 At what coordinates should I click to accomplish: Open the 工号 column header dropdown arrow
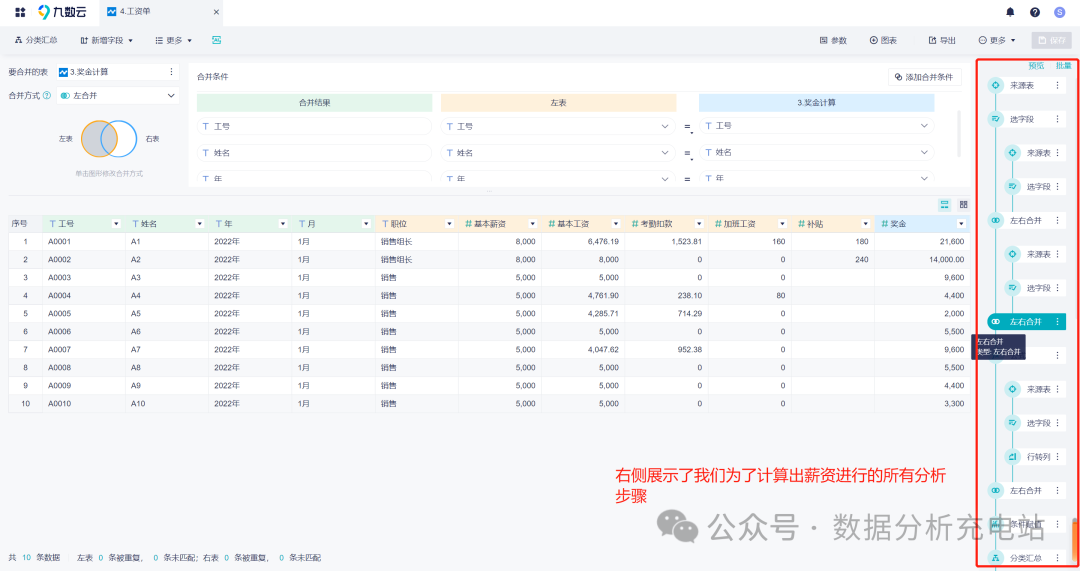(x=116, y=224)
